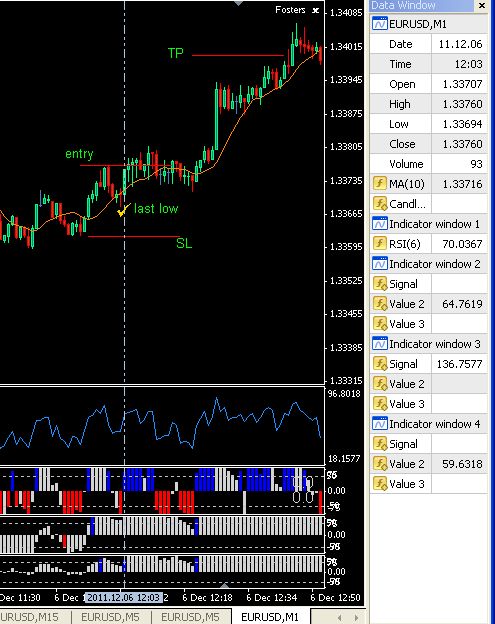Screen dimensions: 495x624
Task: Click the RSI(6) value 70.0367
Action: click(462, 244)
